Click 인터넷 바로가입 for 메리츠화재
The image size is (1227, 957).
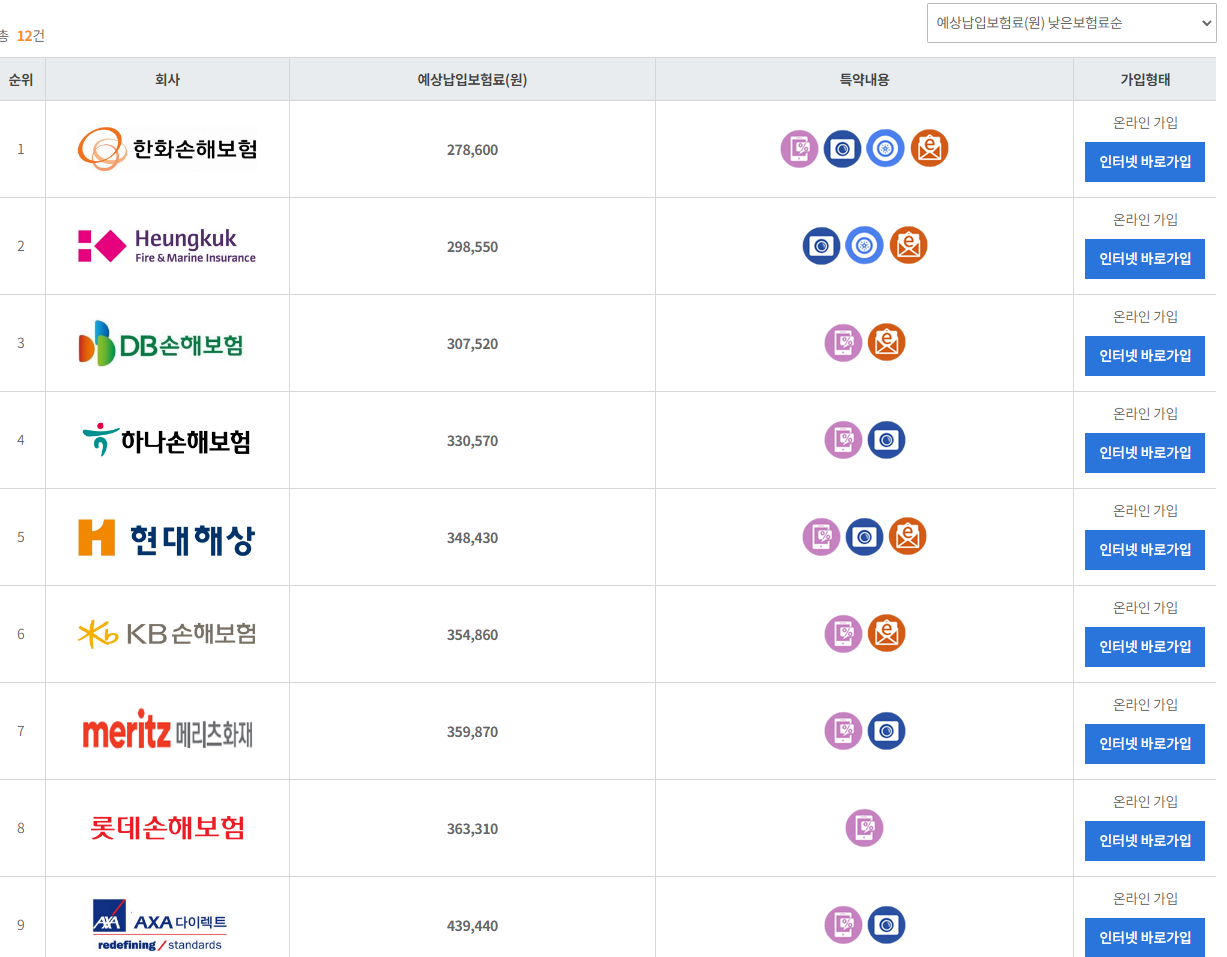[x=1145, y=744]
